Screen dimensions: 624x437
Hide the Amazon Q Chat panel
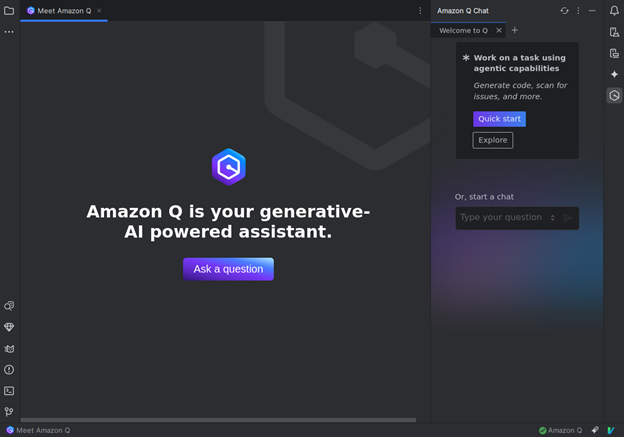click(x=592, y=11)
